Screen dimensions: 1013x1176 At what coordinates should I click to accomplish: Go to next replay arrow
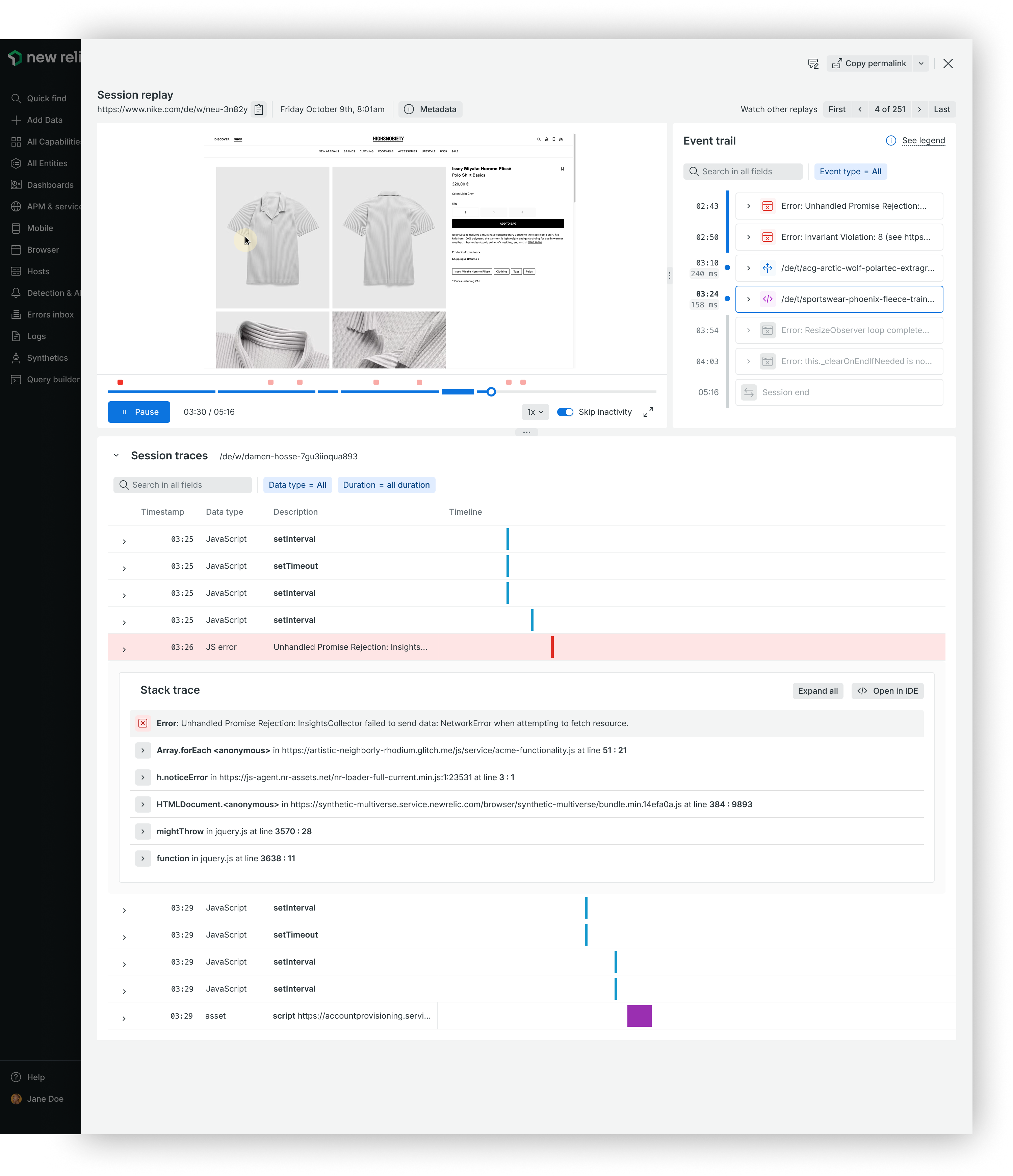(x=919, y=109)
